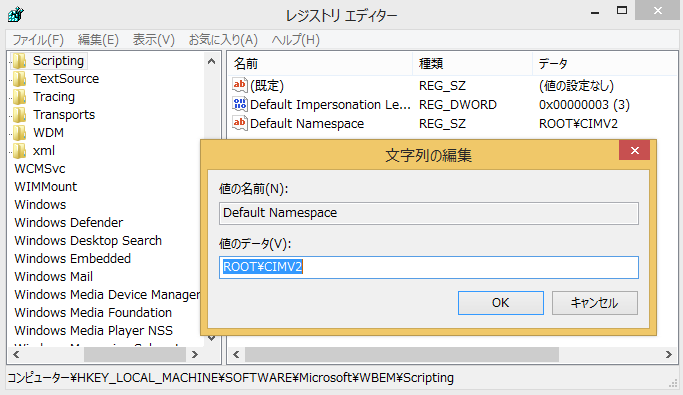Image resolution: width=683 pixels, height=395 pixels.
Task: Open the ヘルプ(H) menu
Action: click(295, 40)
